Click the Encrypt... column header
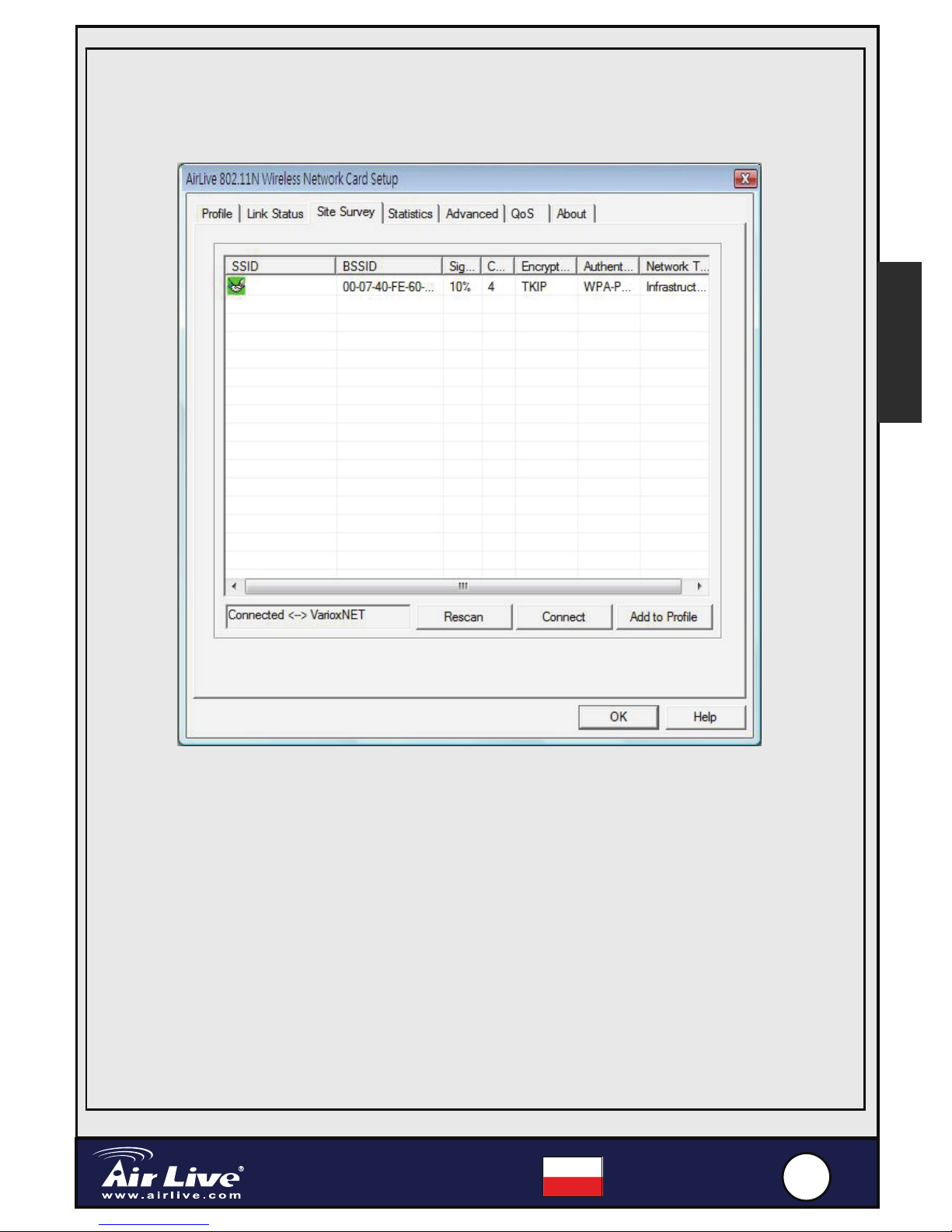Viewport: 952px width, 1232px height. pyautogui.click(x=546, y=266)
